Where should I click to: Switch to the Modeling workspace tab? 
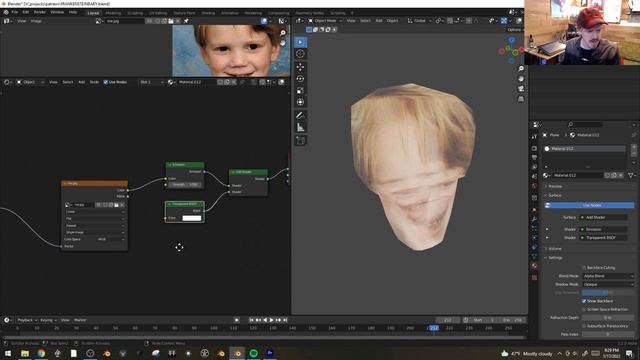(113, 13)
